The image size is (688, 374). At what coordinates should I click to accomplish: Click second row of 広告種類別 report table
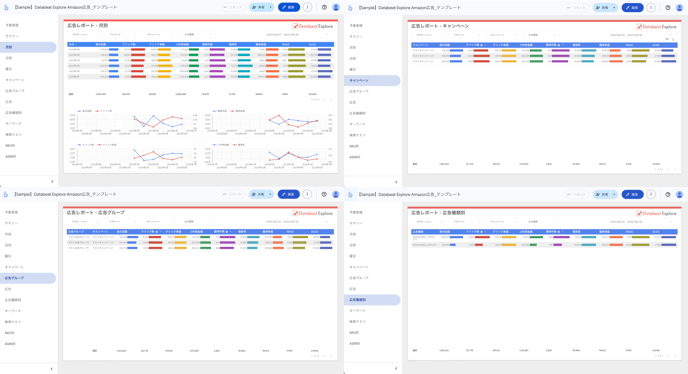(x=544, y=245)
